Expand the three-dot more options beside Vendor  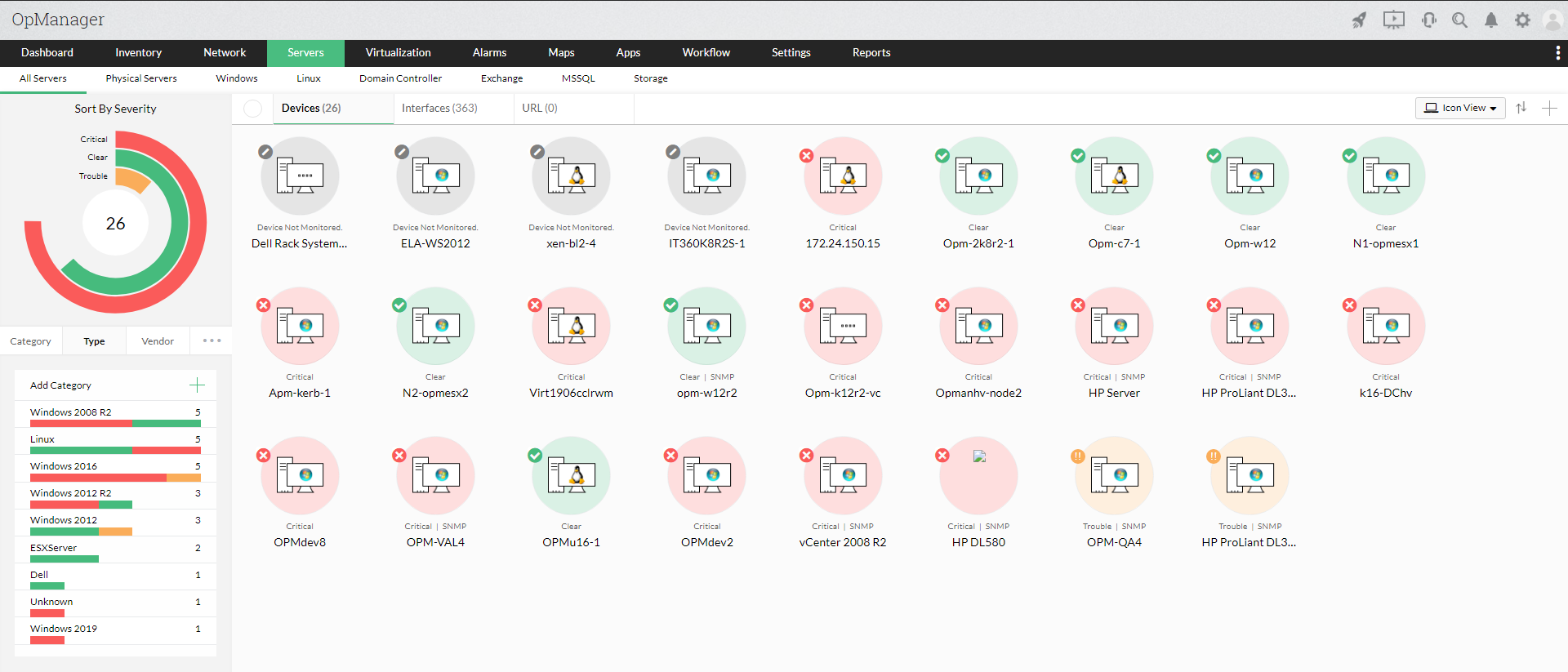click(212, 340)
